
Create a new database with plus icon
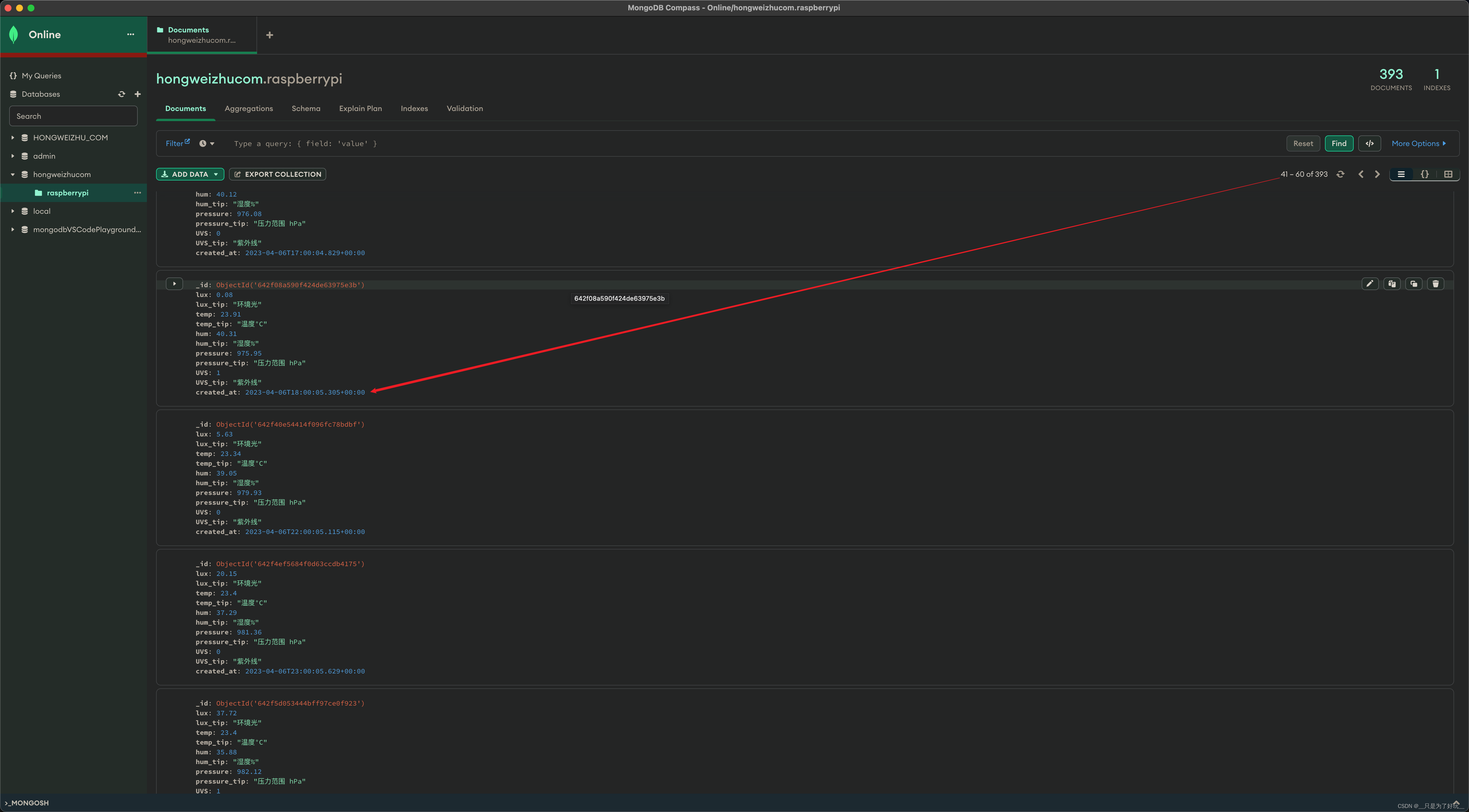tap(137, 94)
